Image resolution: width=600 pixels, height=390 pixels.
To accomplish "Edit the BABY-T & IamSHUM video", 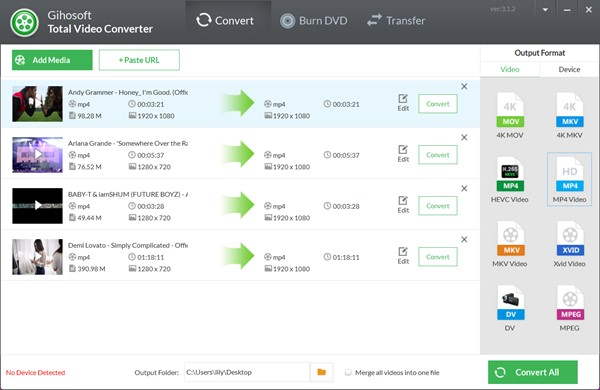I will (403, 205).
